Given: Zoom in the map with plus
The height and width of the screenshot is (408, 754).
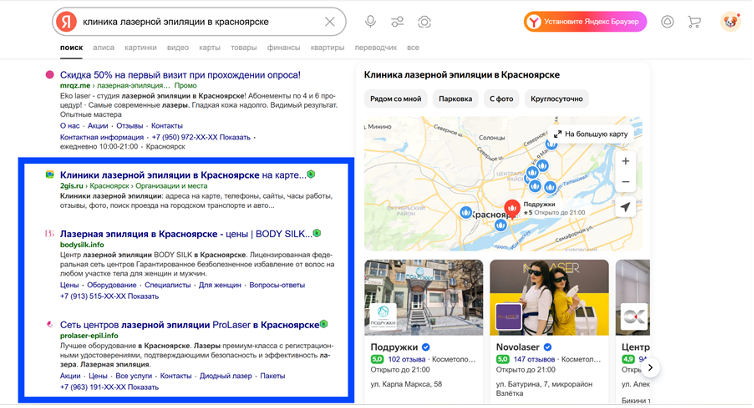Looking at the screenshot, I should coord(626,161).
